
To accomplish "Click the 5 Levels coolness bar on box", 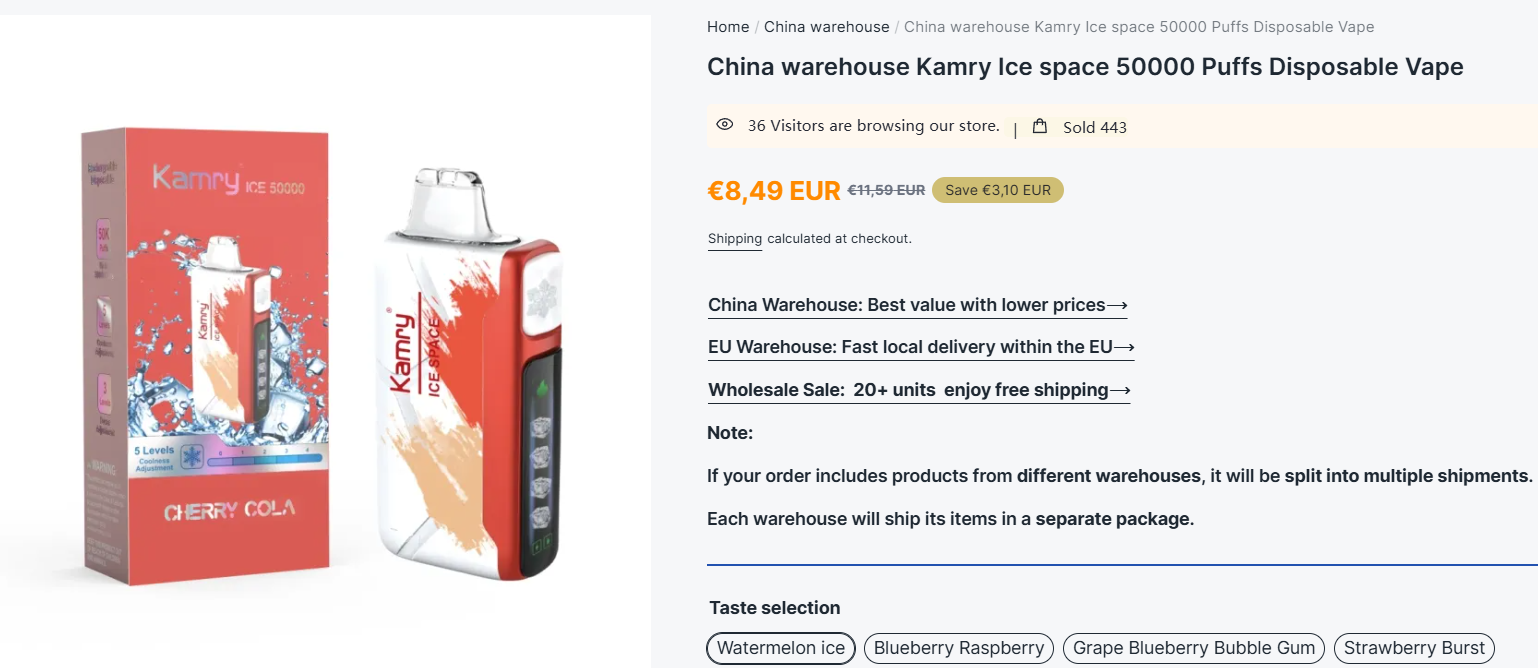I will point(228,458).
